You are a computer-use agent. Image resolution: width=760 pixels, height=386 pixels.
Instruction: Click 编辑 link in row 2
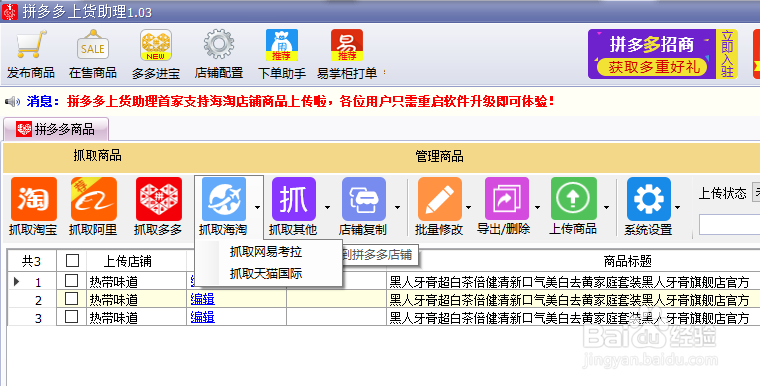(203, 299)
